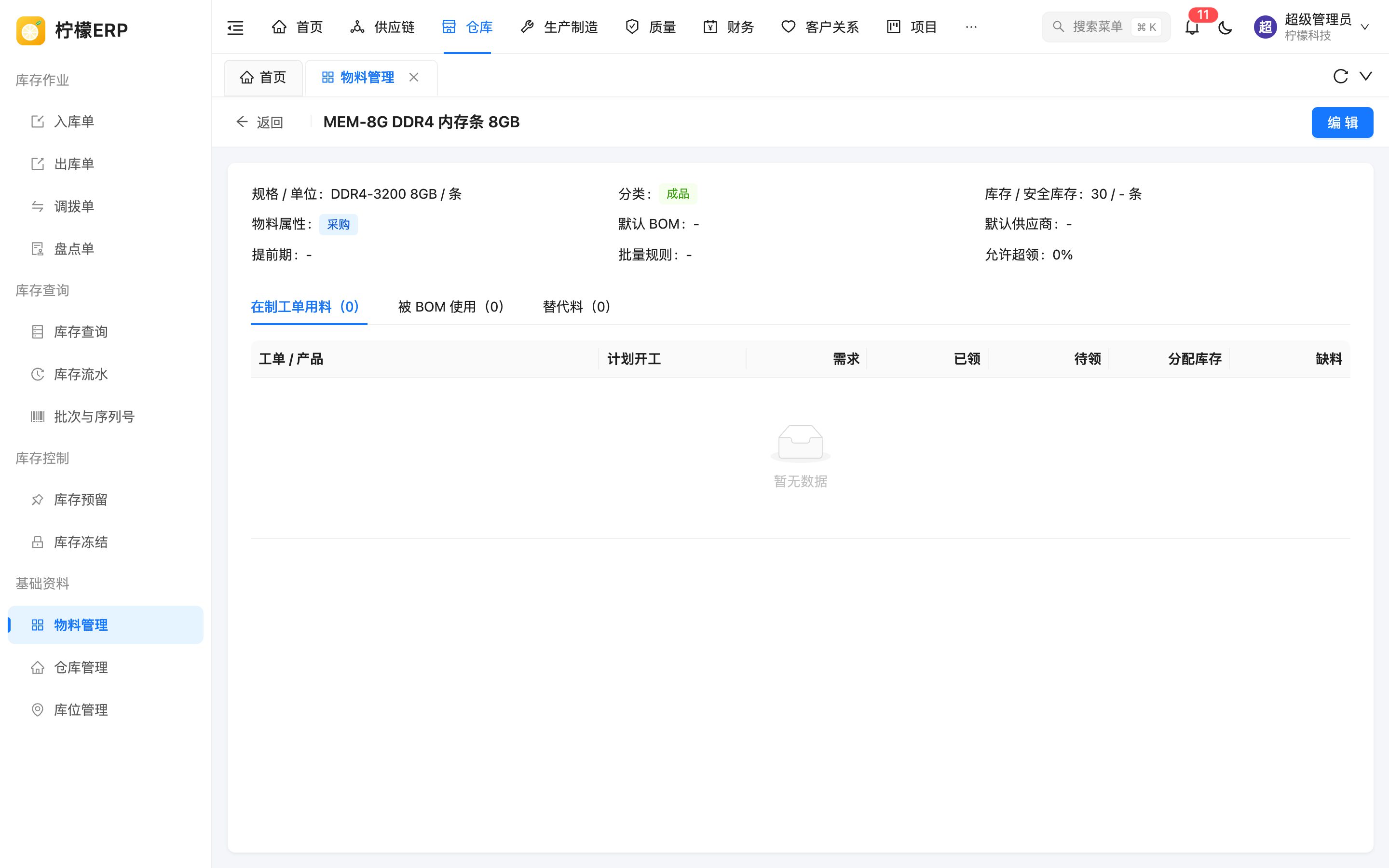
Task: Go to 首页 in top navigation
Action: (x=297, y=27)
